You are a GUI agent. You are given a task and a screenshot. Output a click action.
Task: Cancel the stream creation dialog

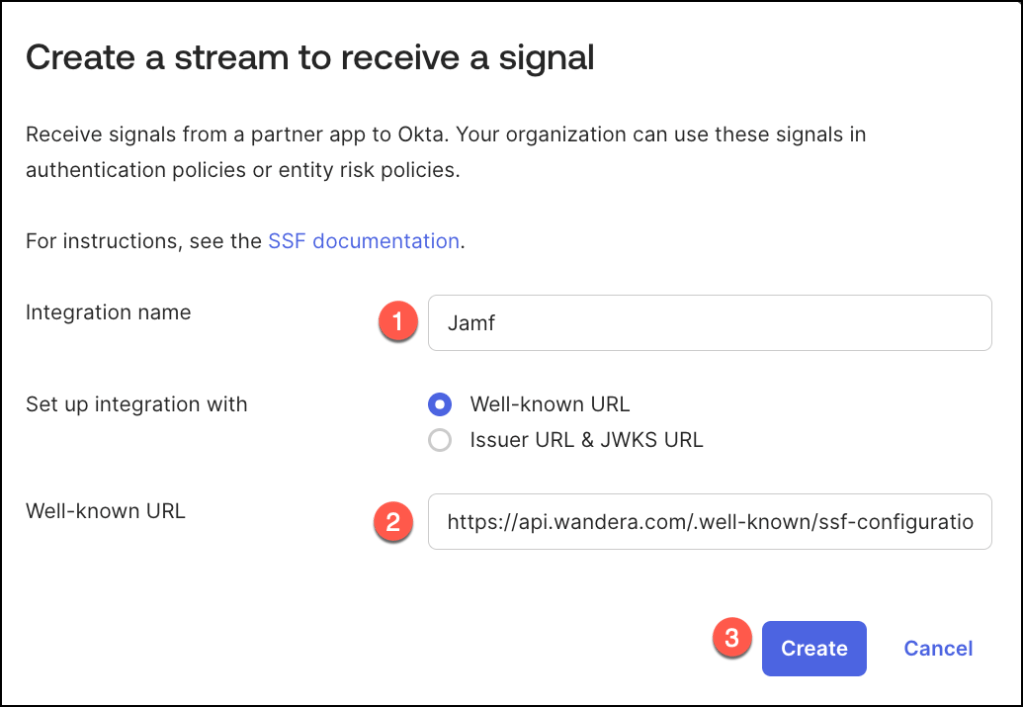pos(938,648)
